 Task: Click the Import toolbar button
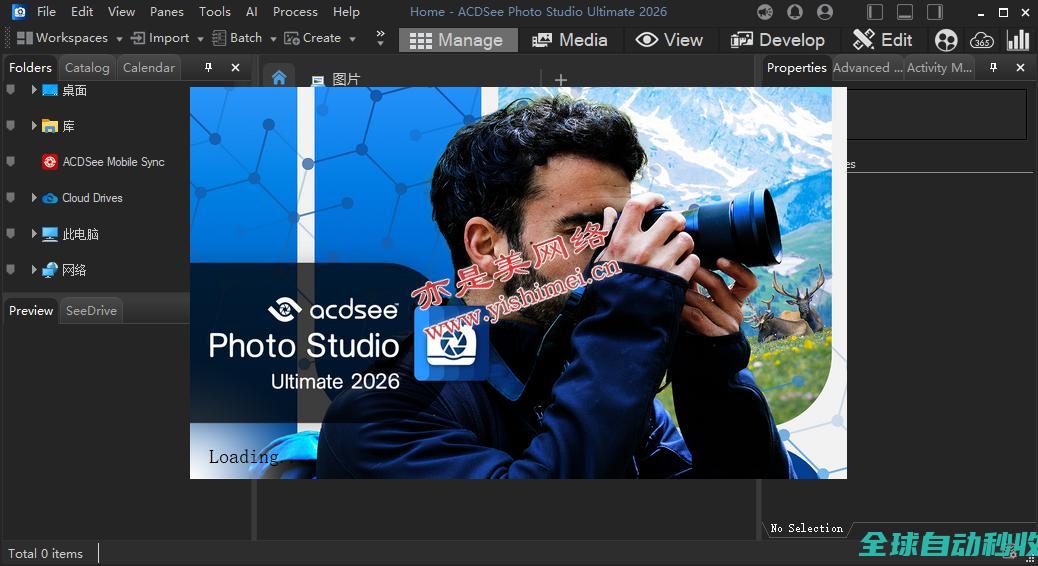[x=160, y=38]
